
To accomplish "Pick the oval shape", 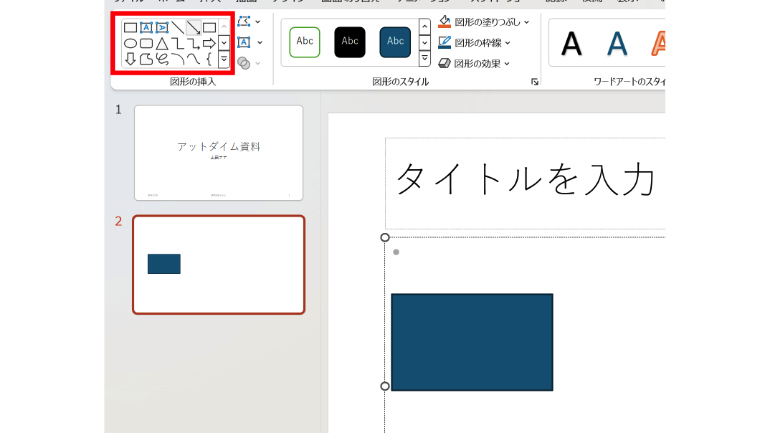I will point(130,44).
